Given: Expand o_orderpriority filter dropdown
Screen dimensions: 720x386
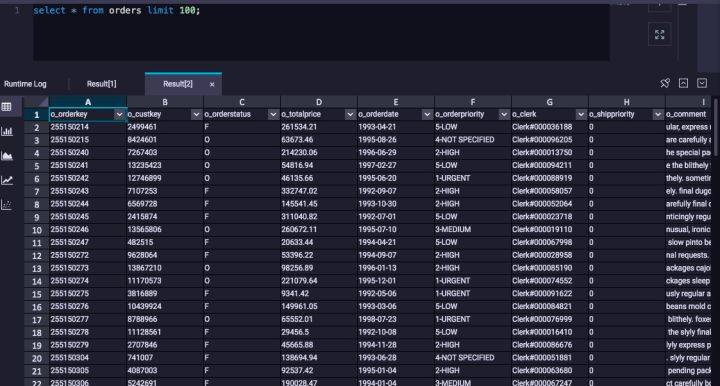Looking at the screenshot, I should click(x=504, y=114).
